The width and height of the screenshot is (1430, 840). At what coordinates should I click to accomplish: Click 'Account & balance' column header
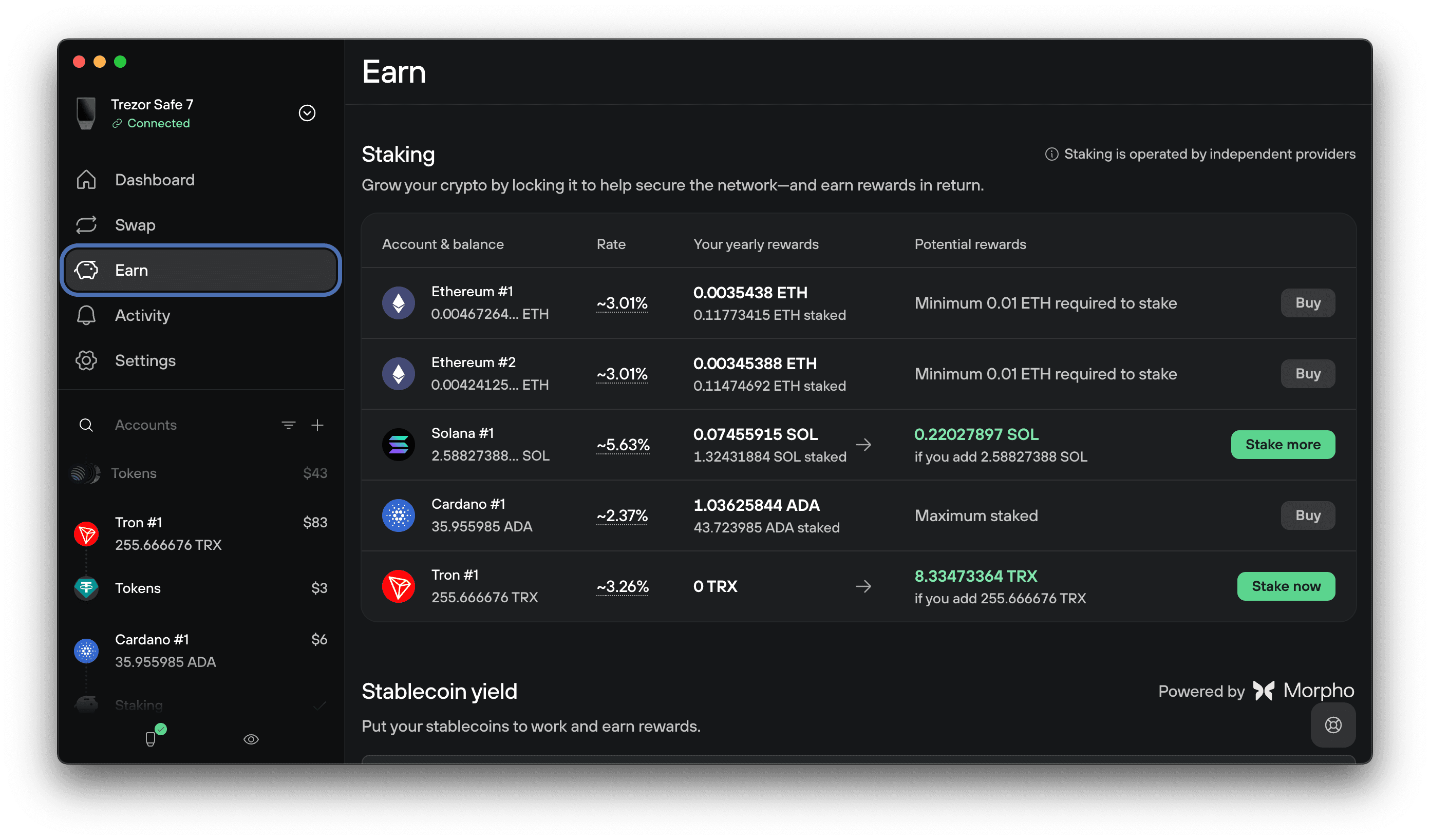click(x=443, y=244)
